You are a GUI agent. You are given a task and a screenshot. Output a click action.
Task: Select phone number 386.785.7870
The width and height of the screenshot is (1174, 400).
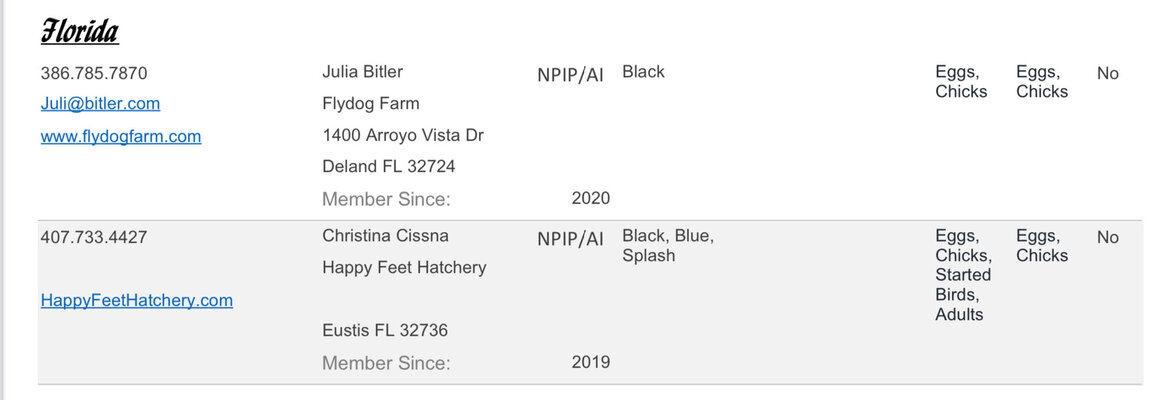coord(94,73)
